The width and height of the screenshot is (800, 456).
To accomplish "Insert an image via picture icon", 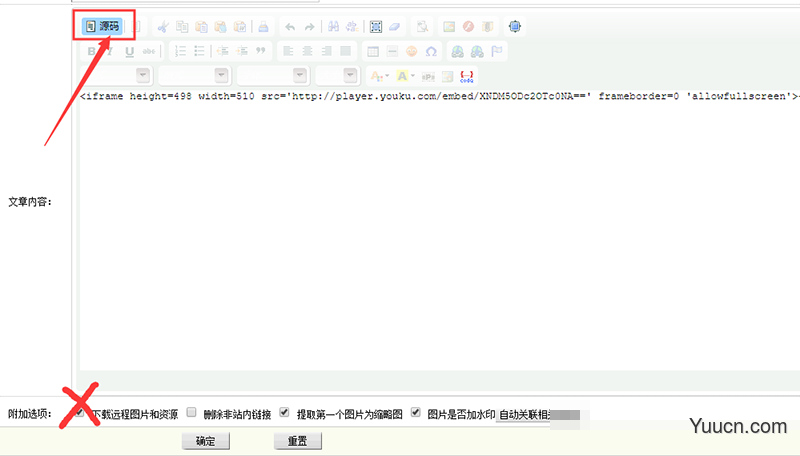I will (449, 27).
